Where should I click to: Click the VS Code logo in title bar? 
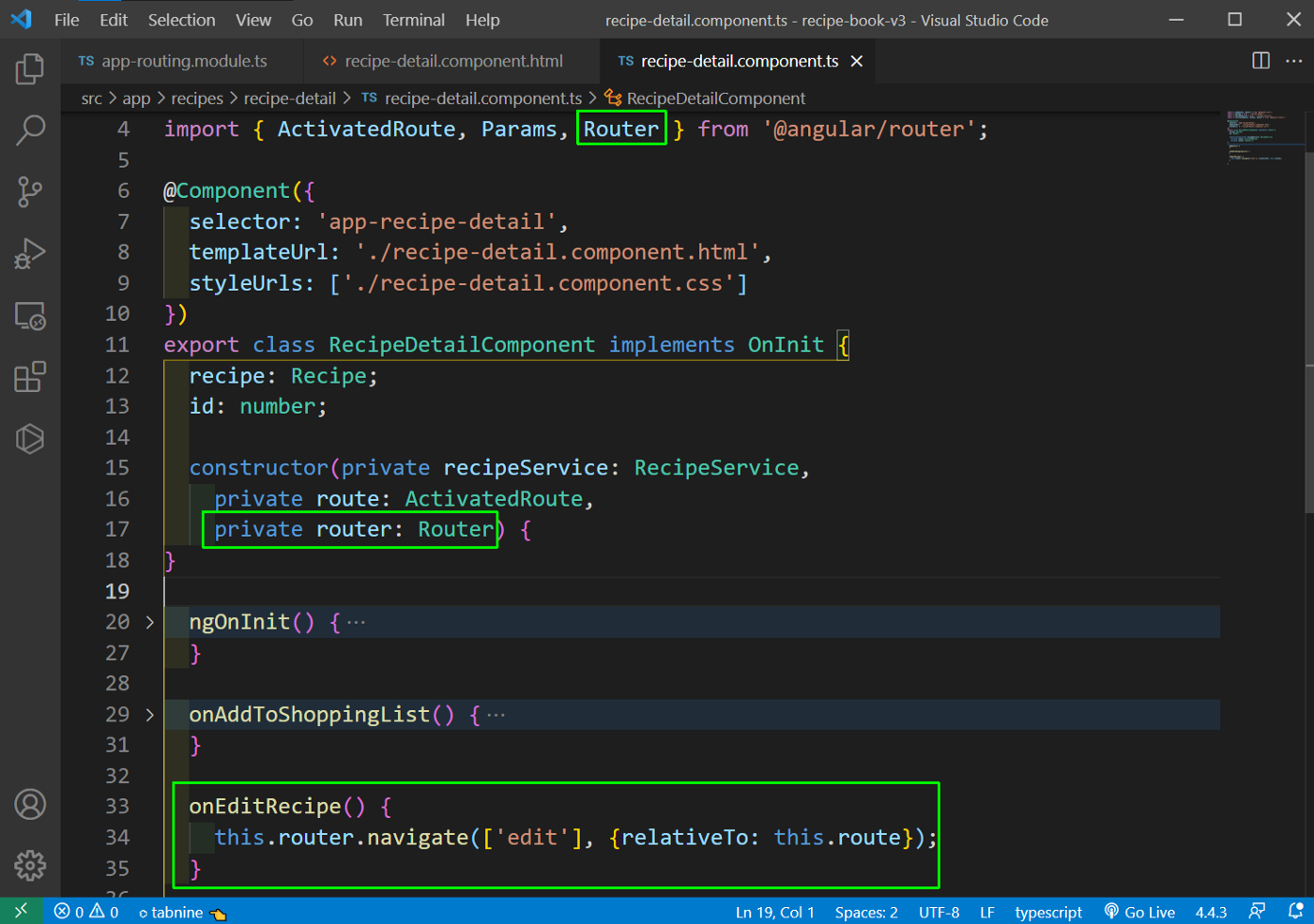click(21, 20)
